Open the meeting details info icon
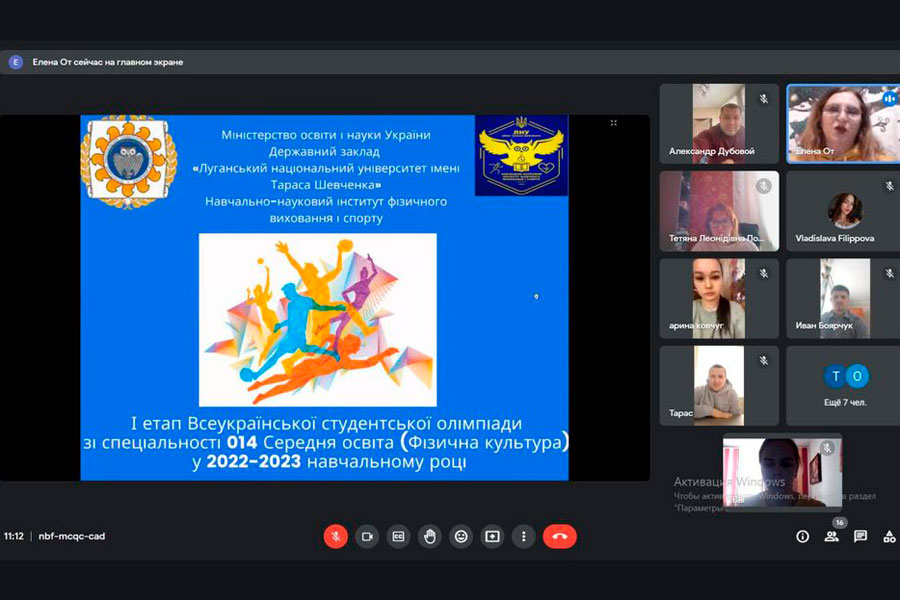Viewport: 900px width, 600px height. click(802, 536)
